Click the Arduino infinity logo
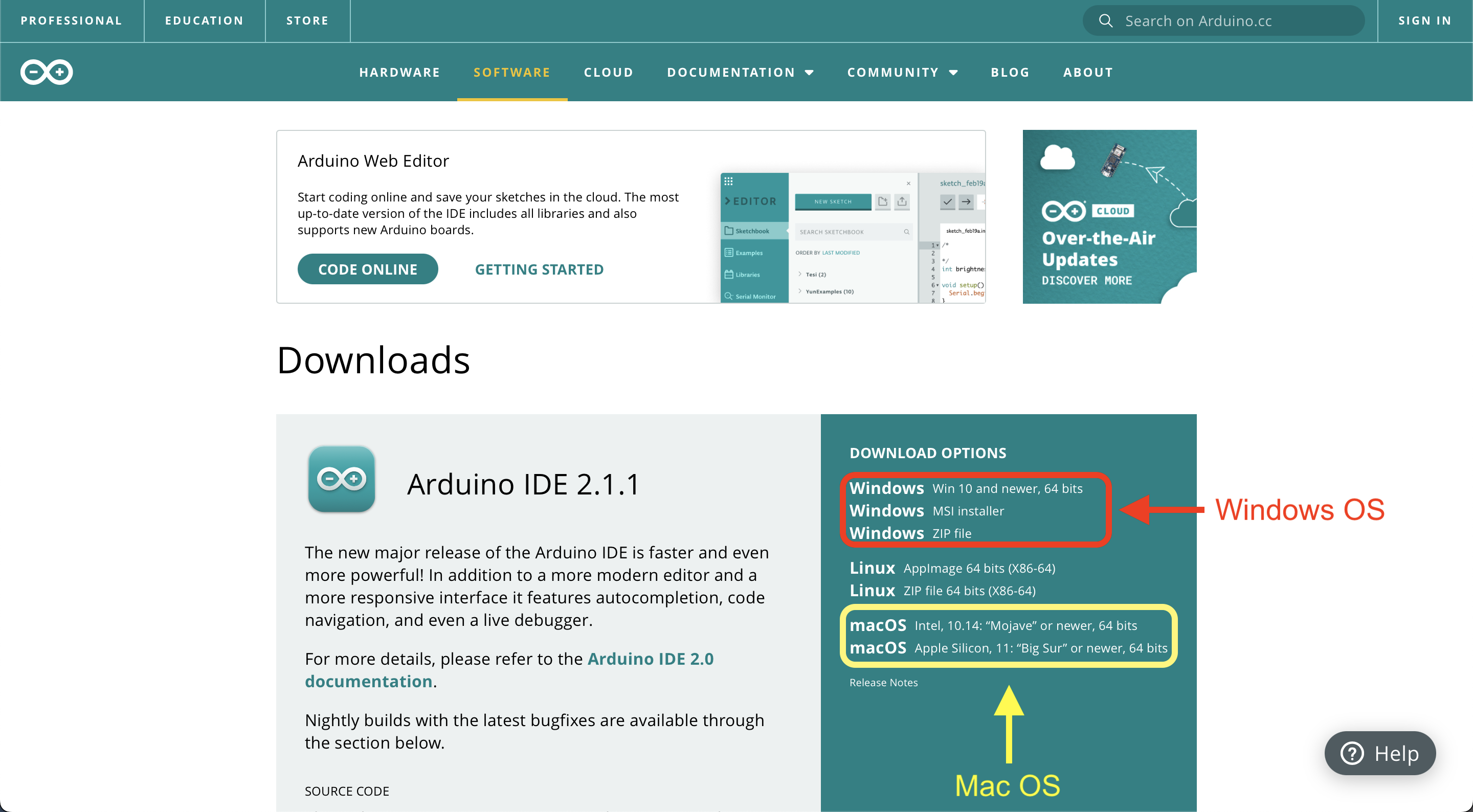 pos(47,72)
